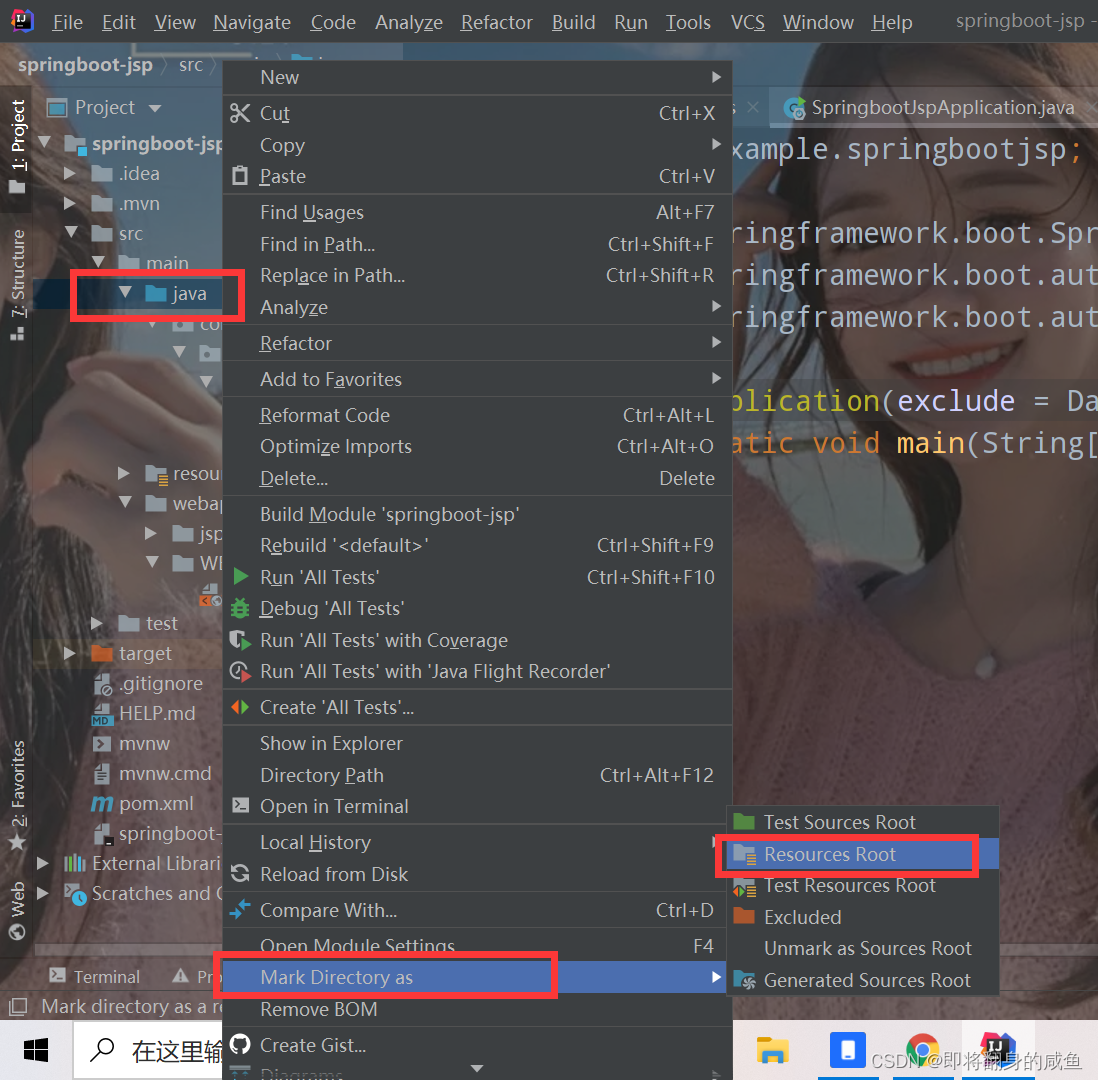Click the Debug 'All Tests' bug icon
The width and height of the screenshot is (1098, 1080).
point(240,608)
